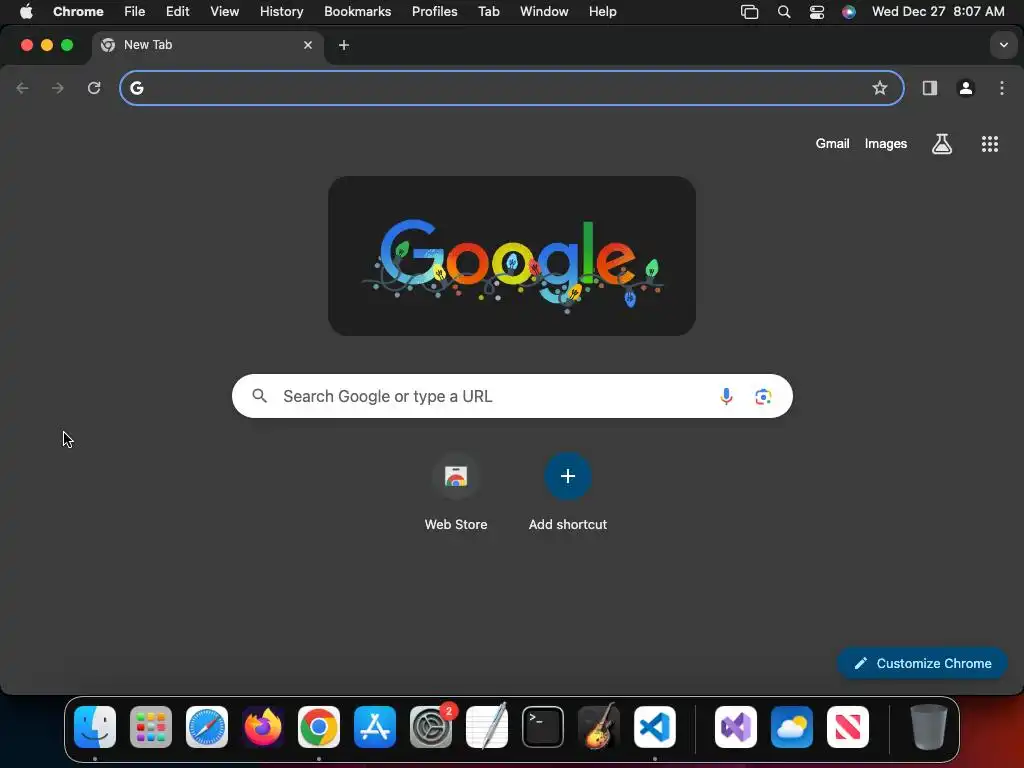This screenshot has height=768, width=1024.
Task: Expand the tab search dropdown arrow
Action: tap(1003, 45)
